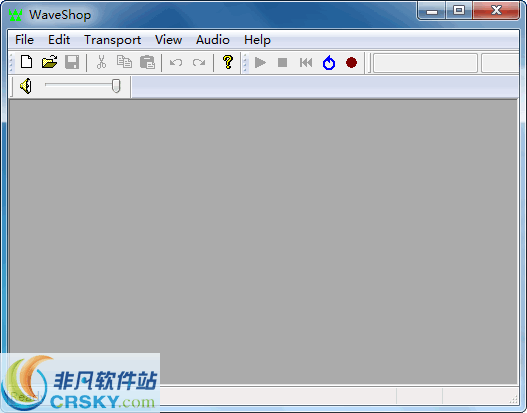Click the Copy toolbar icon

pos(124,62)
